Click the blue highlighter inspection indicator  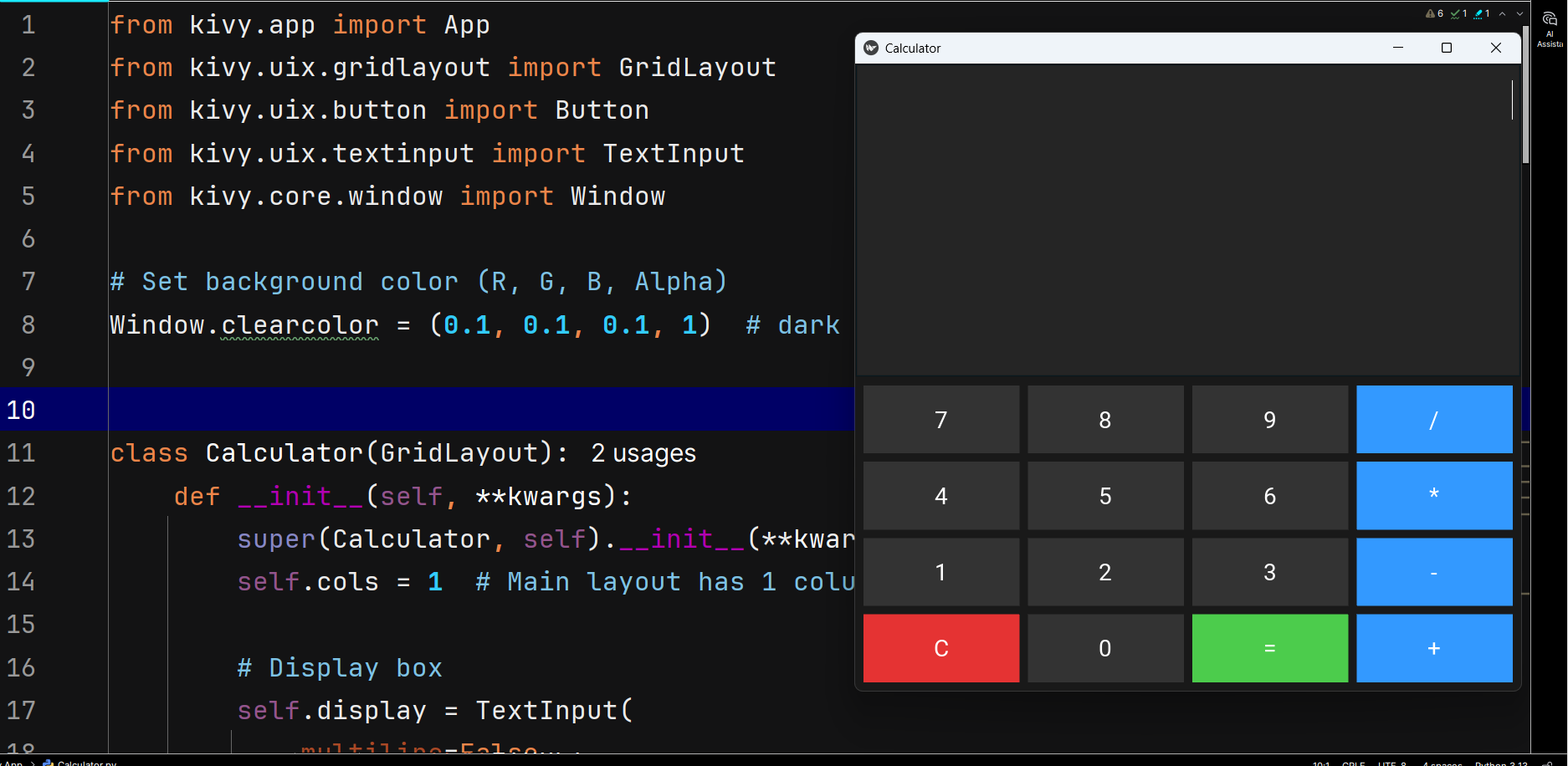coord(1482,13)
